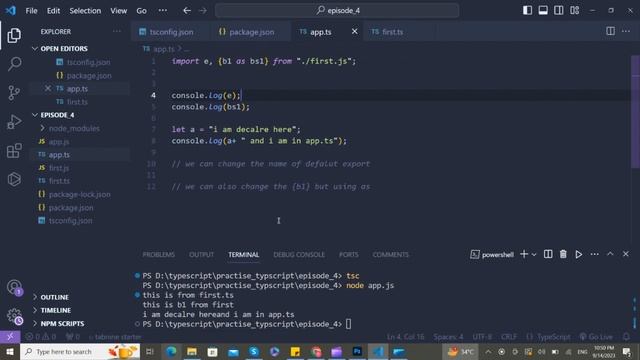Switch to the Debug Console tab
The image size is (640, 360).
[x=299, y=254]
